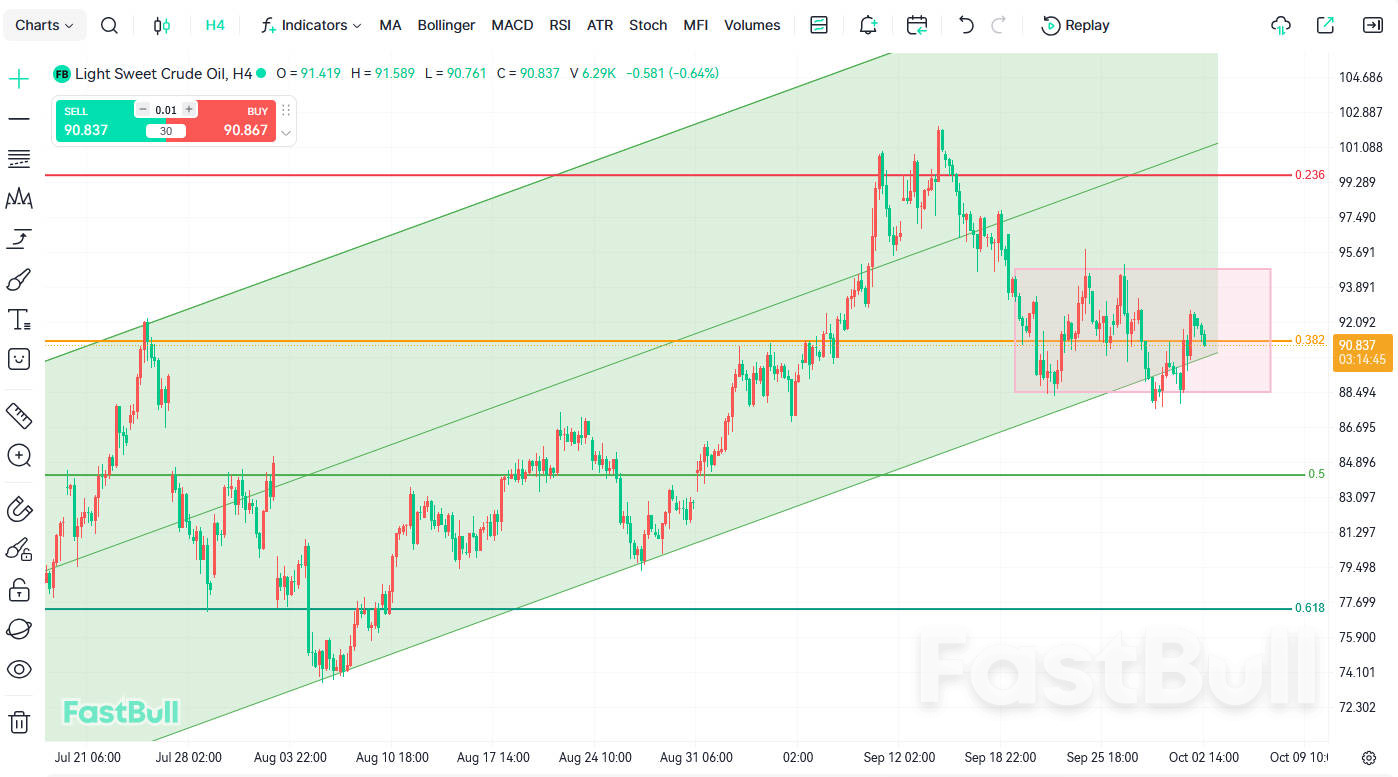
Task: Open the share chart popout button
Action: (1325, 25)
